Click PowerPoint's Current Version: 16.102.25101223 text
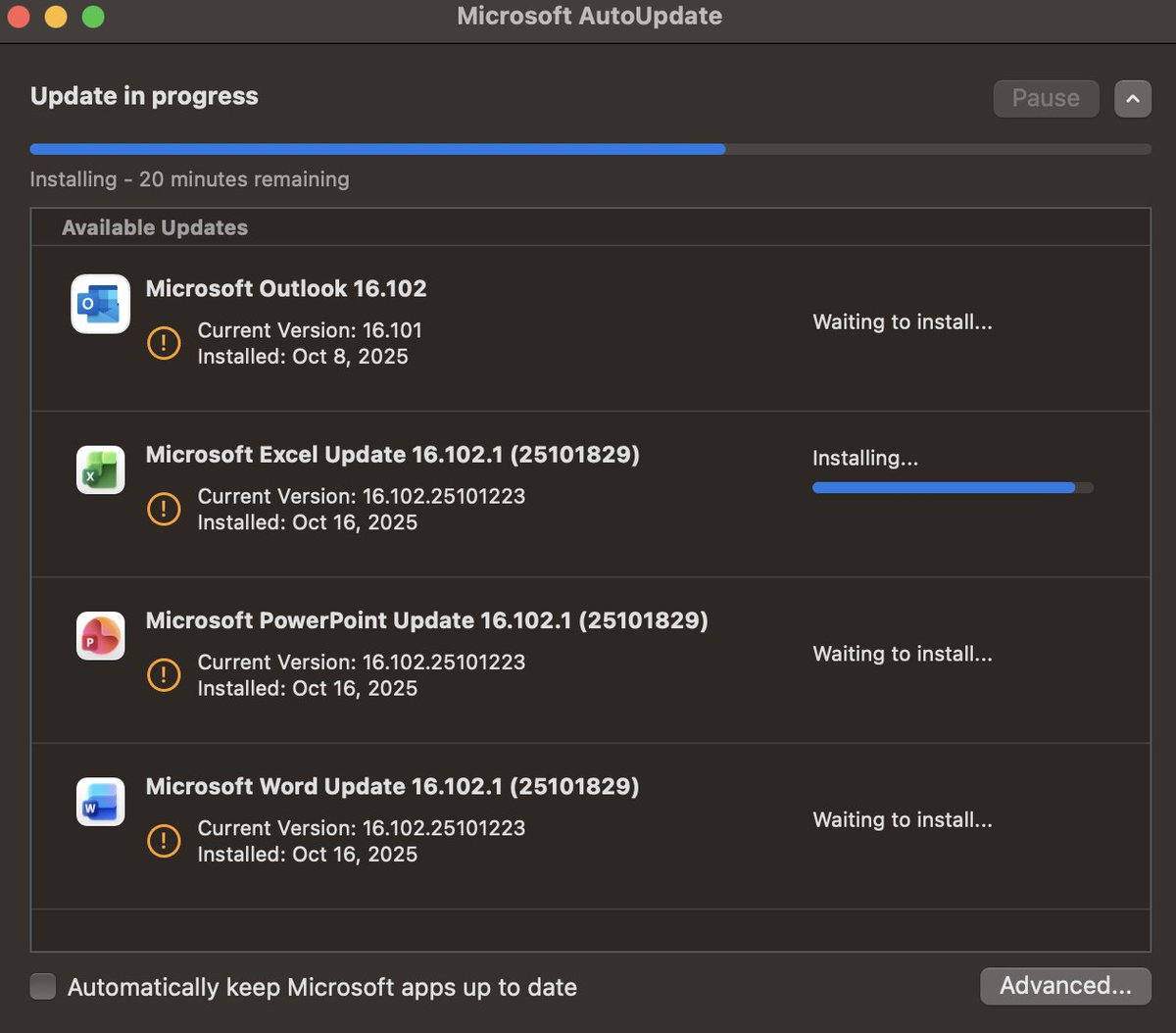This screenshot has height=1033, width=1176. (362, 662)
